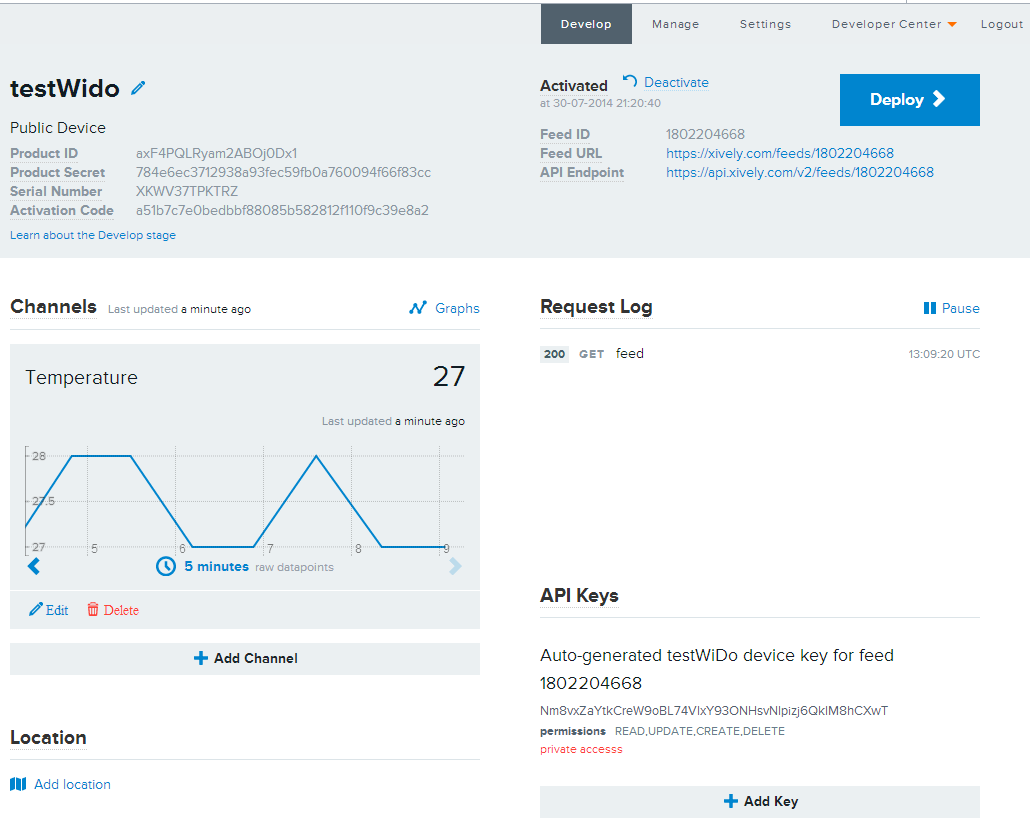Click Delete for the Temperature channel
The height and width of the screenshot is (827, 1030).
pos(121,610)
